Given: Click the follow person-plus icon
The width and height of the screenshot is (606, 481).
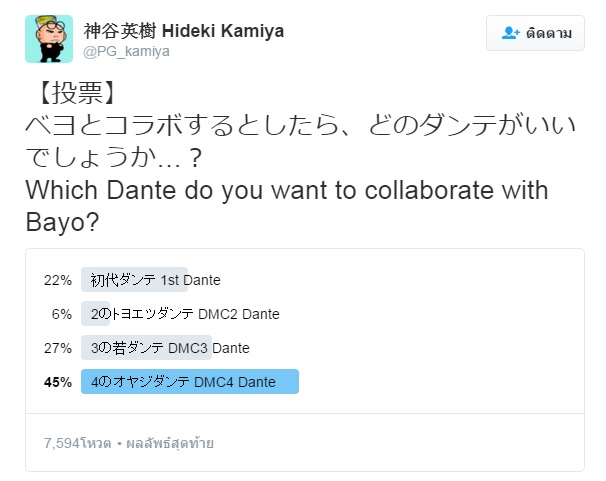Looking at the screenshot, I should click(x=510, y=33).
